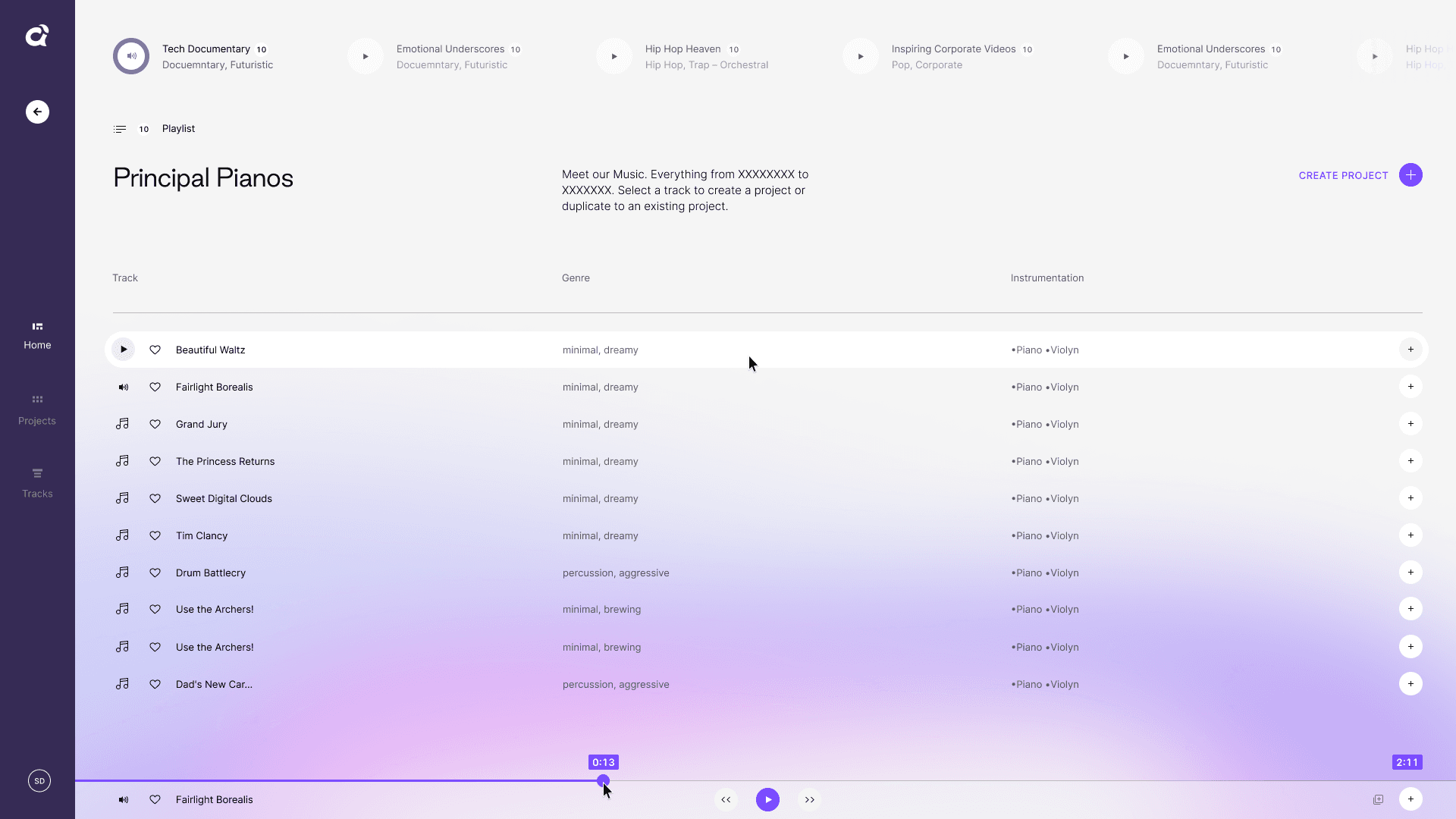Screen dimensions: 1456x819
Task: Click the back arrow in sidebar
Action: pos(37,111)
